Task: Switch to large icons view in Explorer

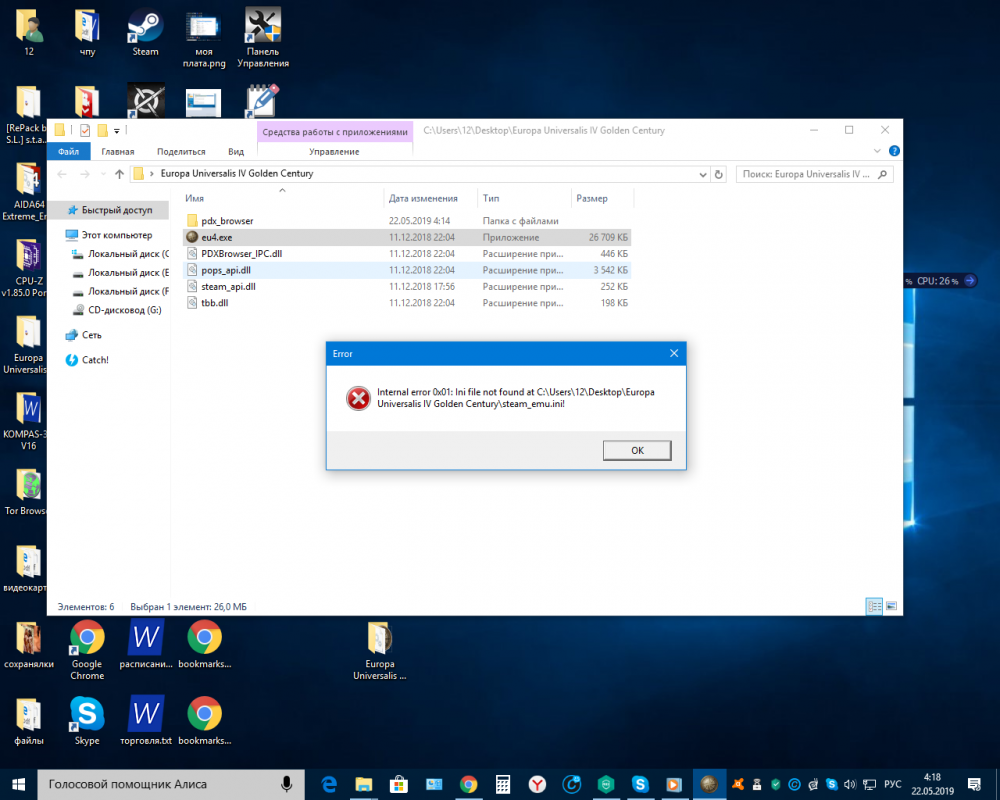Action: point(891,606)
